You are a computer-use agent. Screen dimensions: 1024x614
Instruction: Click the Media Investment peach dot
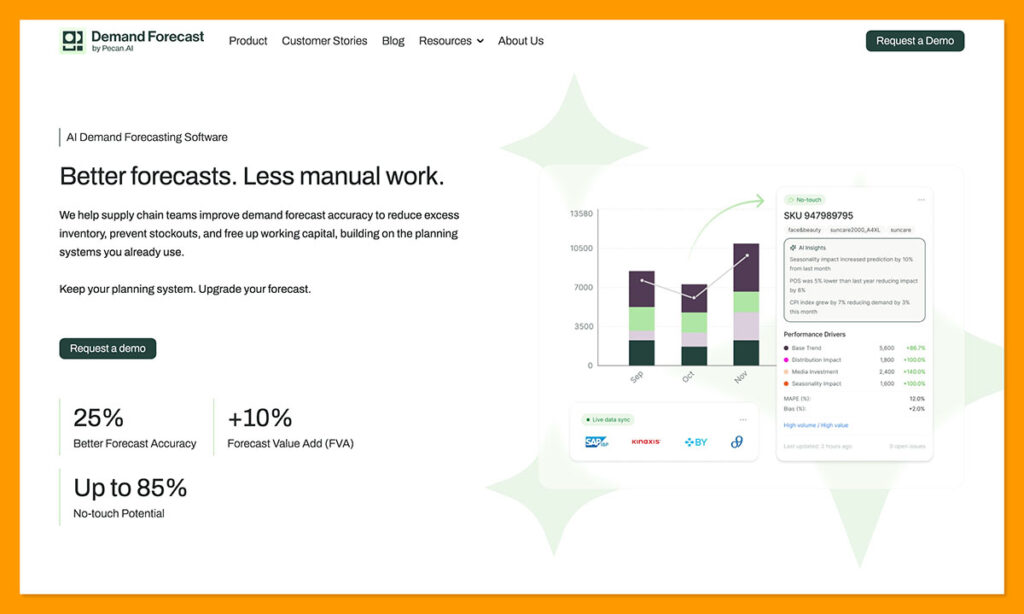click(786, 372)
